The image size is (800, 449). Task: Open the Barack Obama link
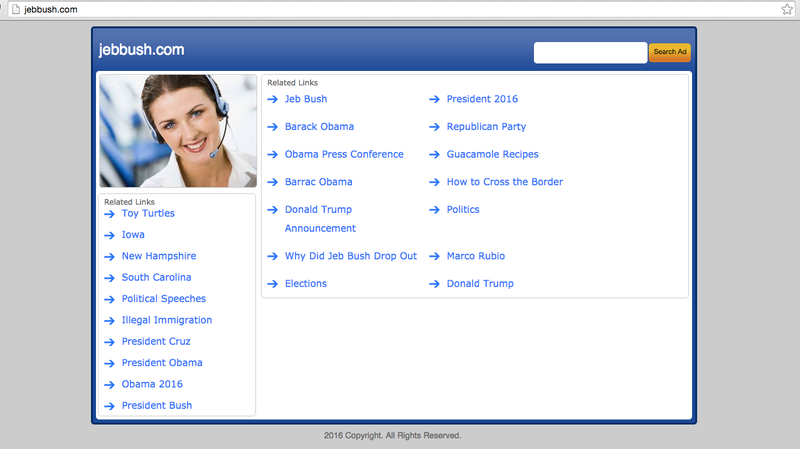click(319, 127)
